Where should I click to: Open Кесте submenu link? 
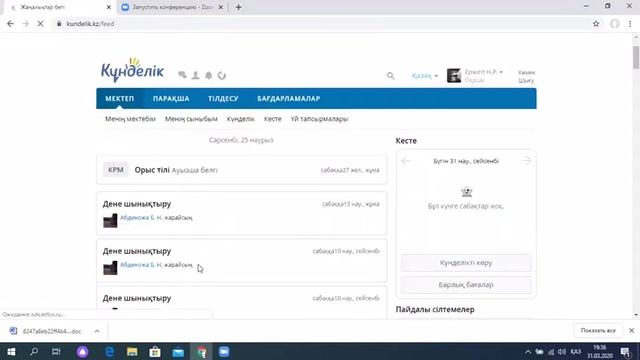click(273, 119)
